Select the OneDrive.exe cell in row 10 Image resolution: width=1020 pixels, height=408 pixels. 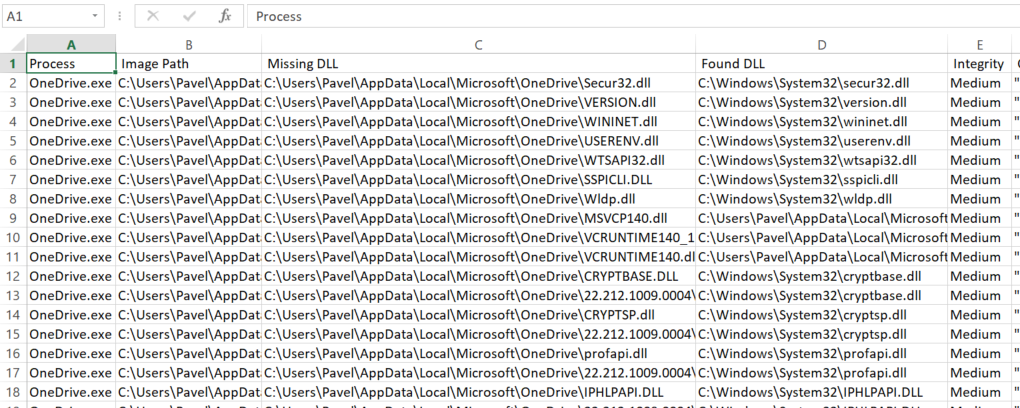[x=72, y=238]
